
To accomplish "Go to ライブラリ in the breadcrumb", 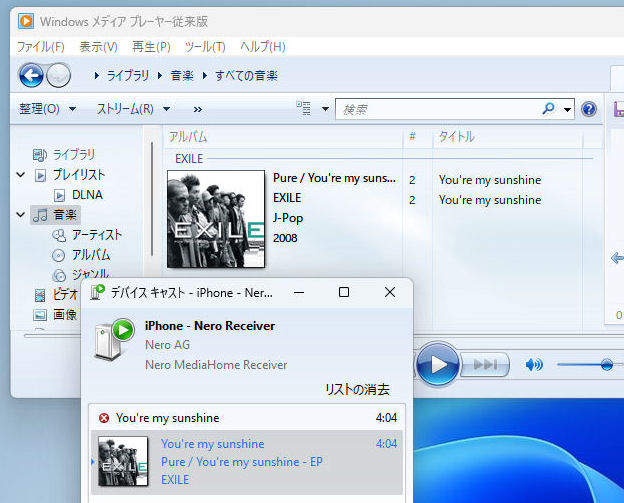I will [127, 75].
